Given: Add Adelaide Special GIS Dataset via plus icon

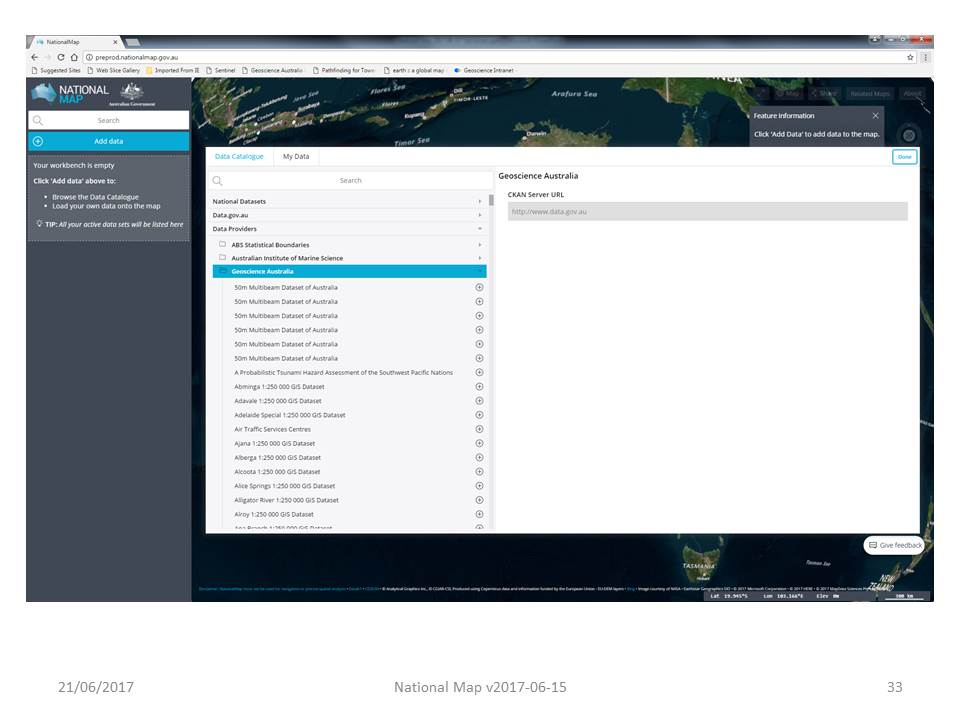Looking at the screenshot, I should 479,414.
